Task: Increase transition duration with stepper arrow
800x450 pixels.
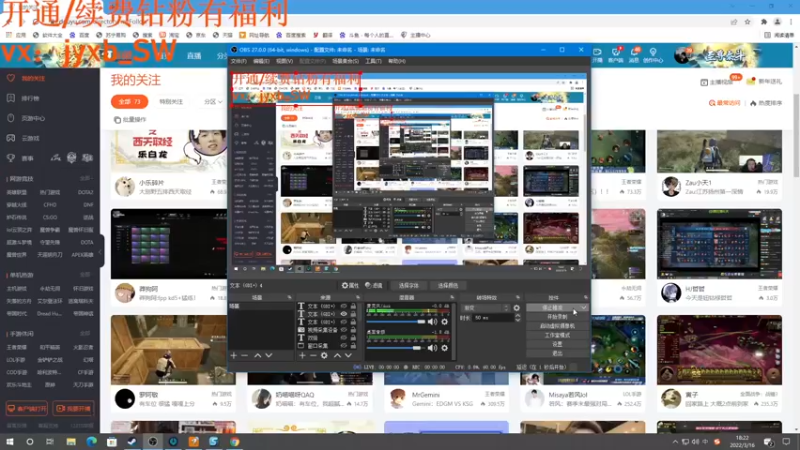Action: click(x=517, y=315)
